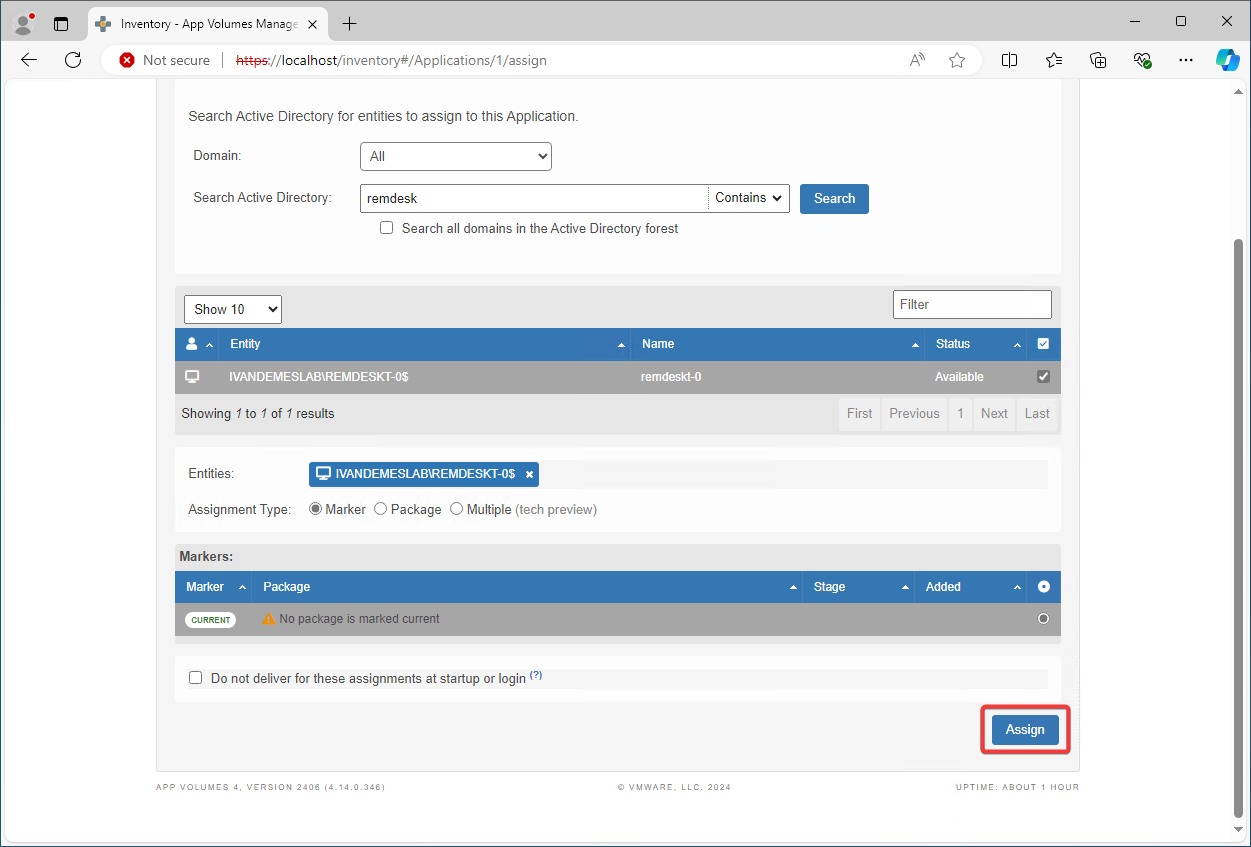Open the Domain dropdown
The image size is (1251, 847).
455,156
